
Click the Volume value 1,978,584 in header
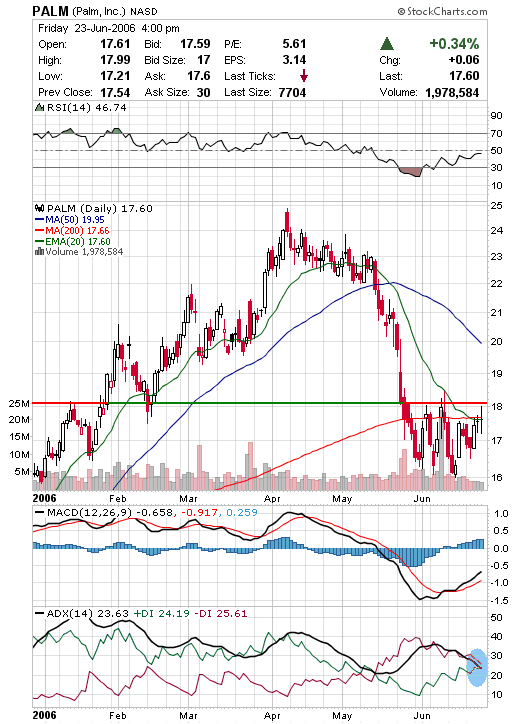tap(452, 92)
